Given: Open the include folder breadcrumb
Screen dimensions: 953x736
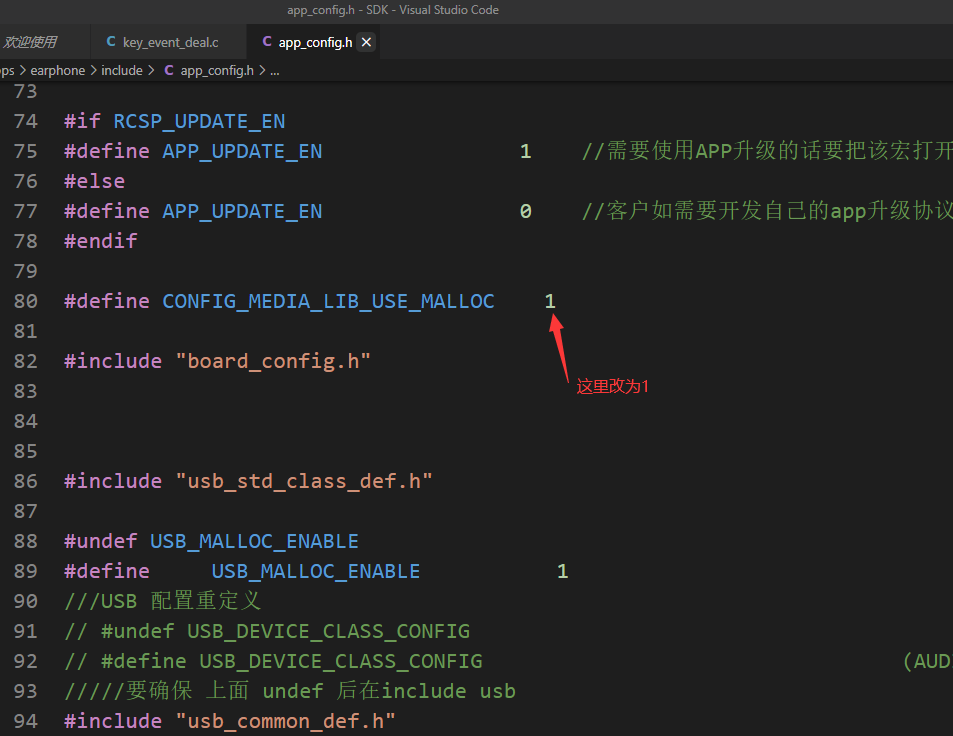Looking at the screenshot, I should point(122,71).
